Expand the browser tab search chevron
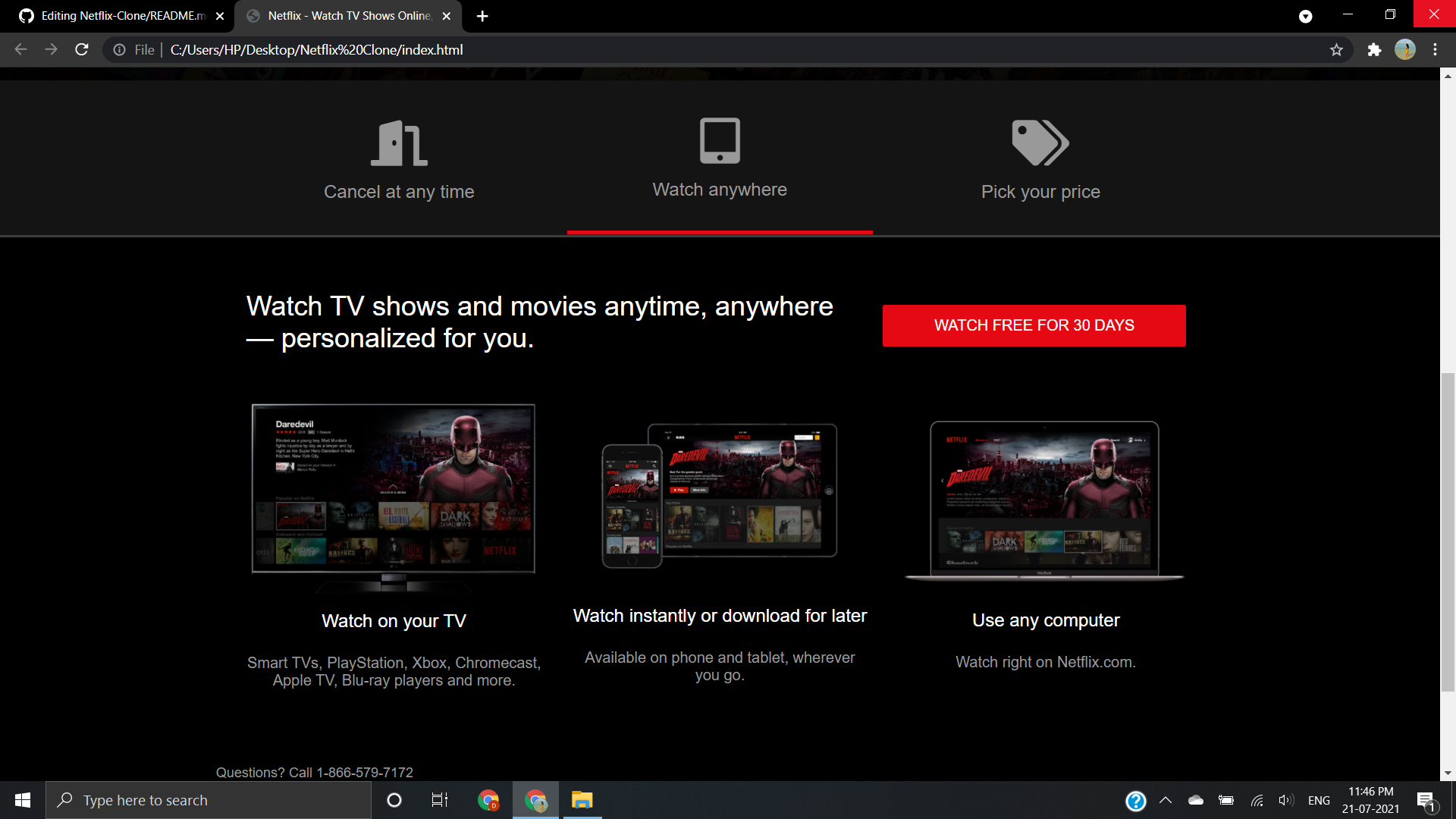The width and height of the screenshot is (1456, 819). click(x=1306, y=15)
